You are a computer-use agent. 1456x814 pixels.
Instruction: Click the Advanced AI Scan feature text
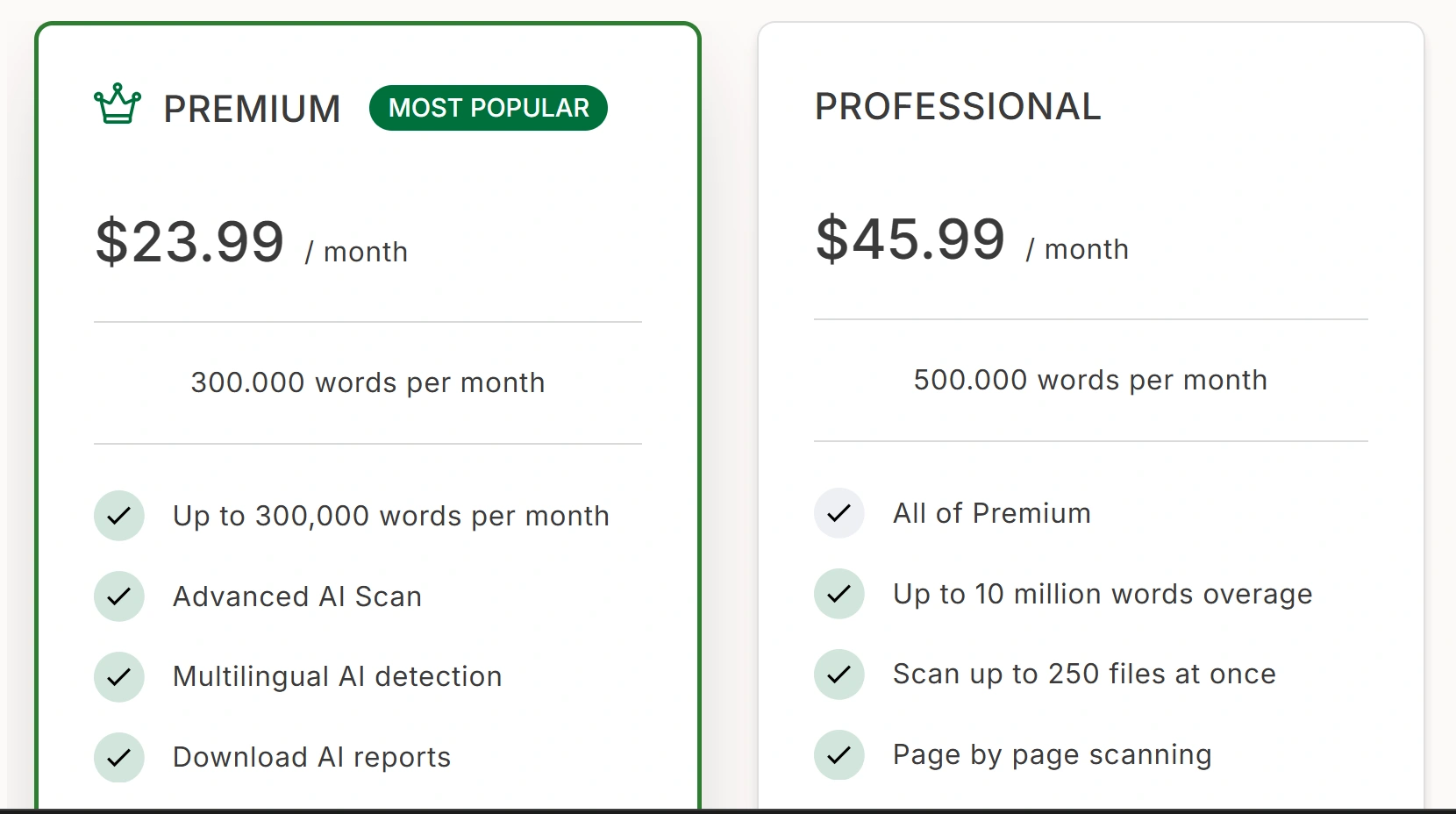pyautogui.click(x=297, y=596)
